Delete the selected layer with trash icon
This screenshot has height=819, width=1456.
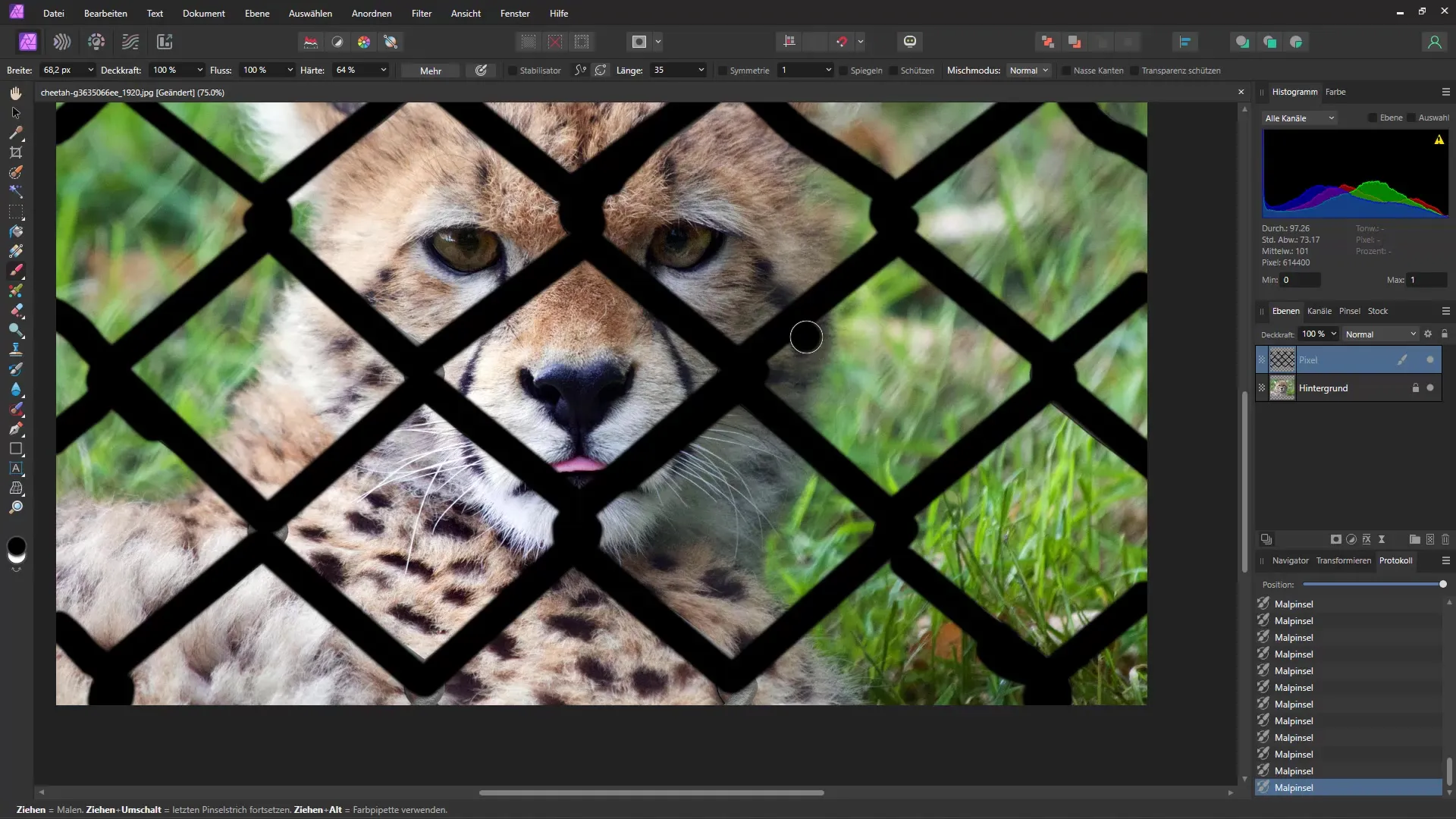pos(1445,539)
